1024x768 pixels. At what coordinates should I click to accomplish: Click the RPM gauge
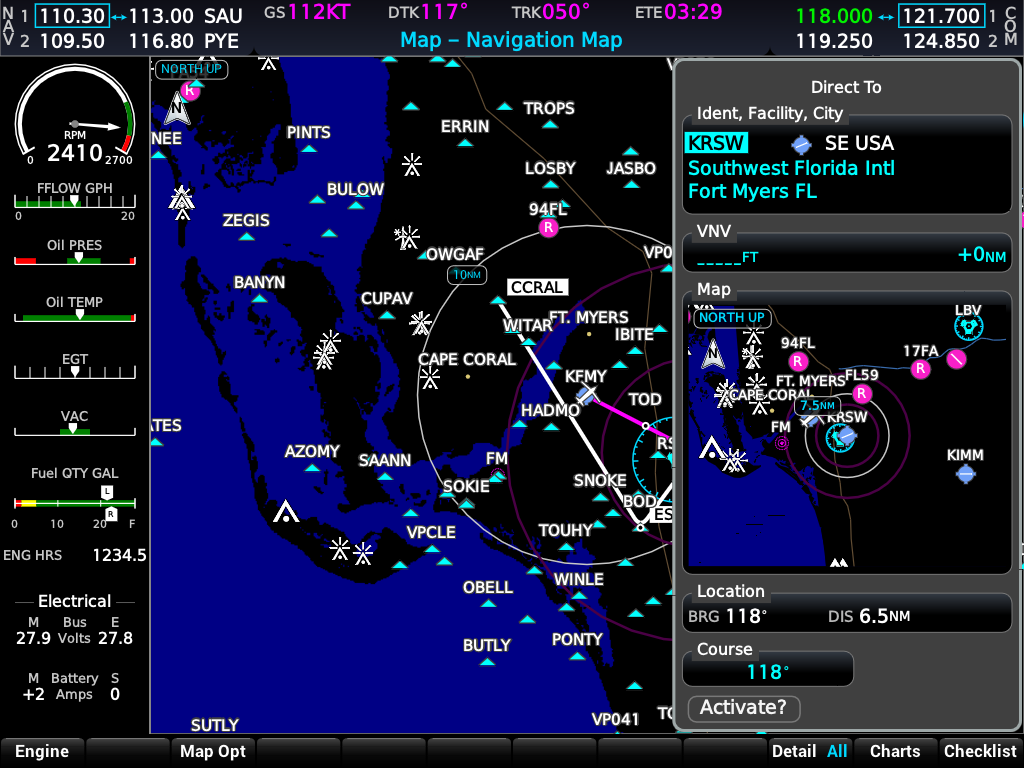[x=75, y=115]
